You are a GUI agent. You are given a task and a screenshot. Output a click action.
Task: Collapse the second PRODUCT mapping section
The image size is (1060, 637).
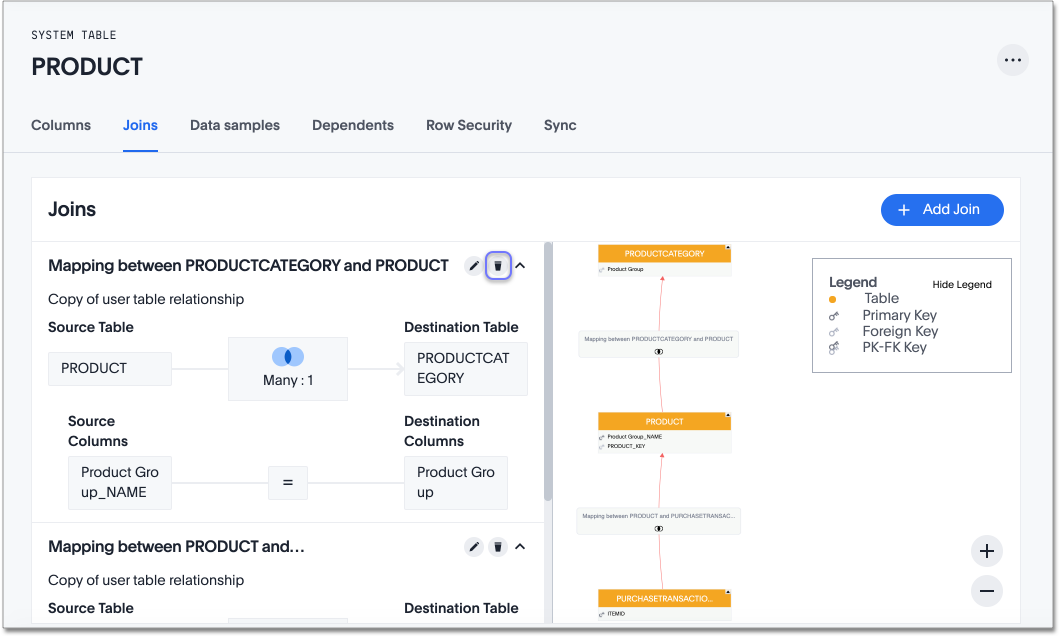pyautogui.click(x=520, y=547)
